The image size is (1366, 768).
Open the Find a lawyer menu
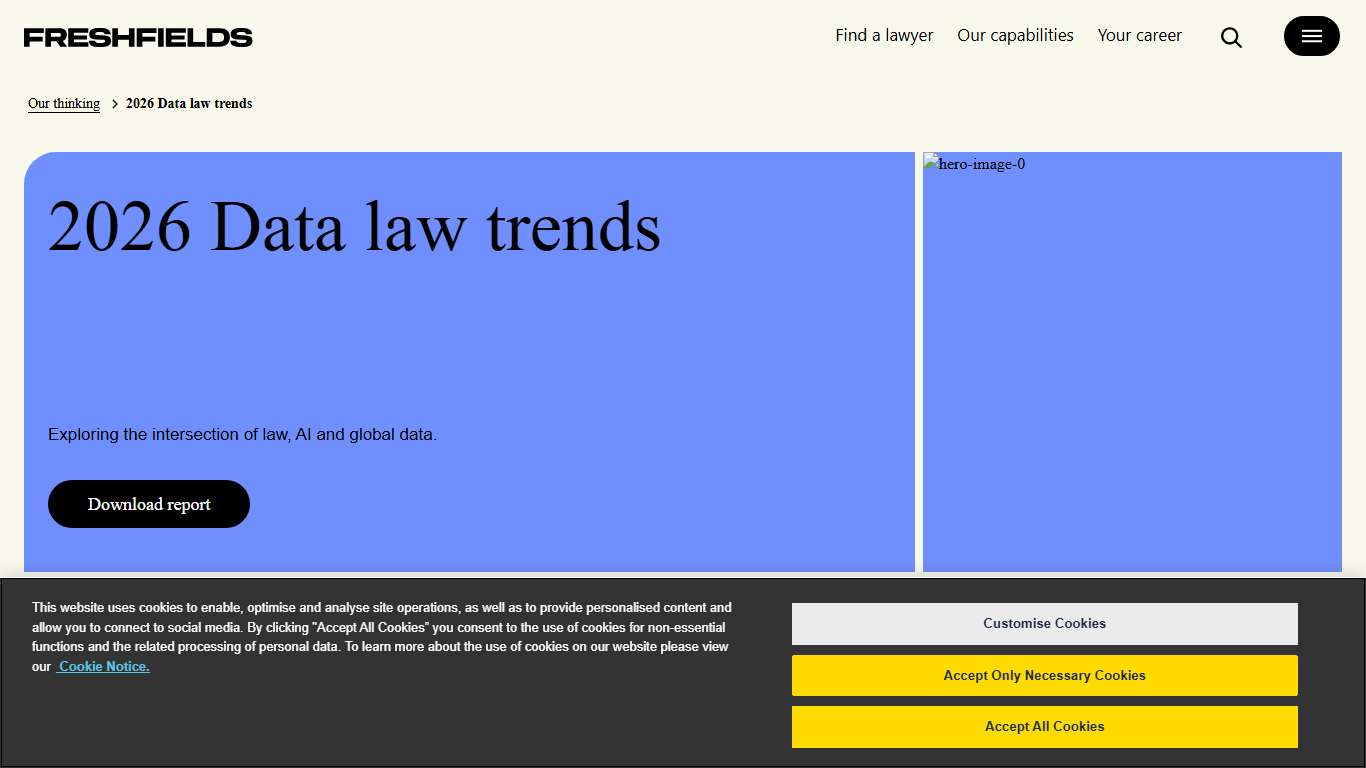884,35
